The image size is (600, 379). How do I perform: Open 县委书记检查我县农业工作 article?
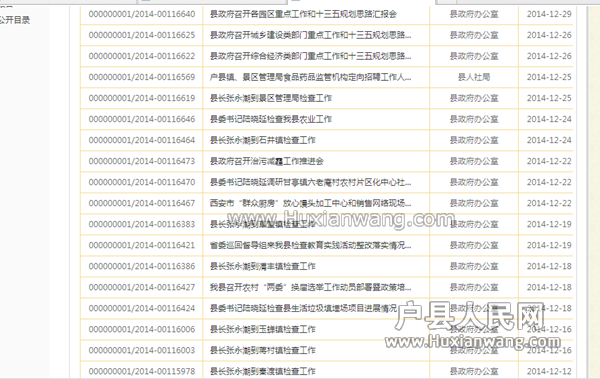tap(271, 119)
